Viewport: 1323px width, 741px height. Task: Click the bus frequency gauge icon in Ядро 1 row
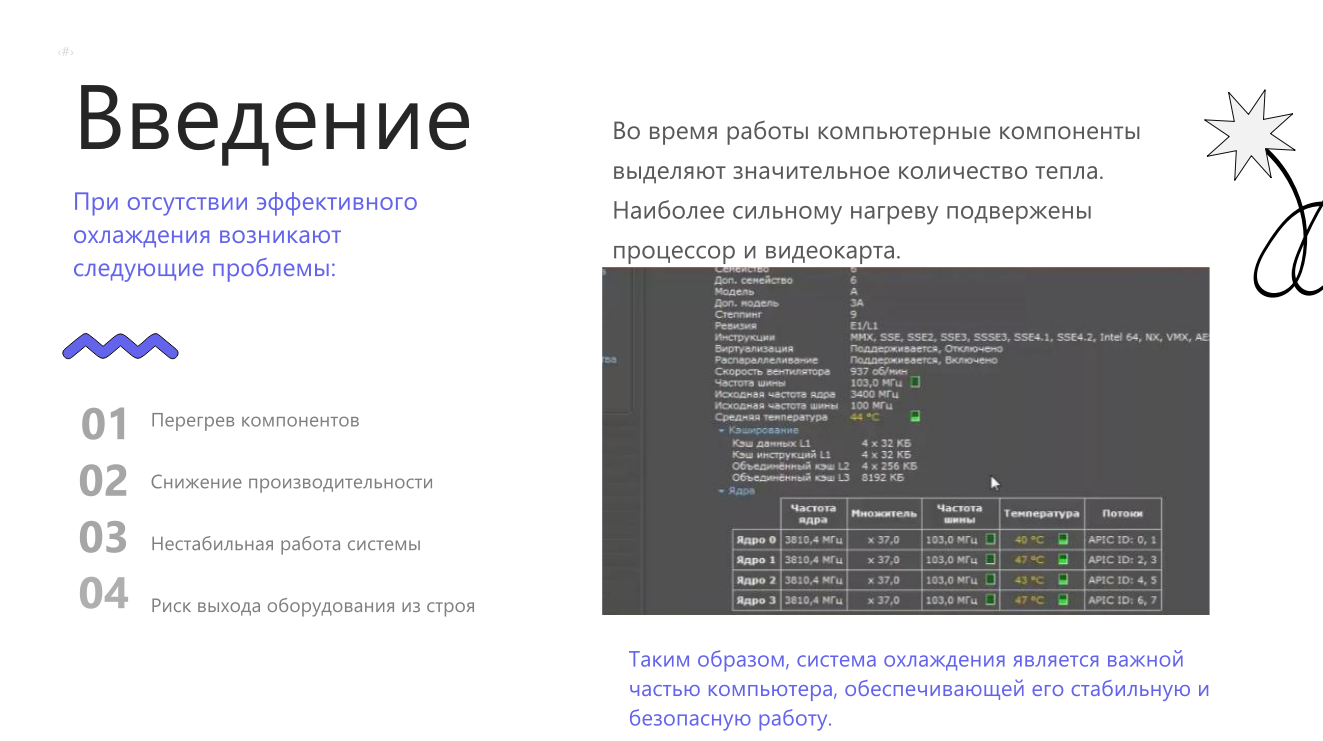(x=990, y=560)
